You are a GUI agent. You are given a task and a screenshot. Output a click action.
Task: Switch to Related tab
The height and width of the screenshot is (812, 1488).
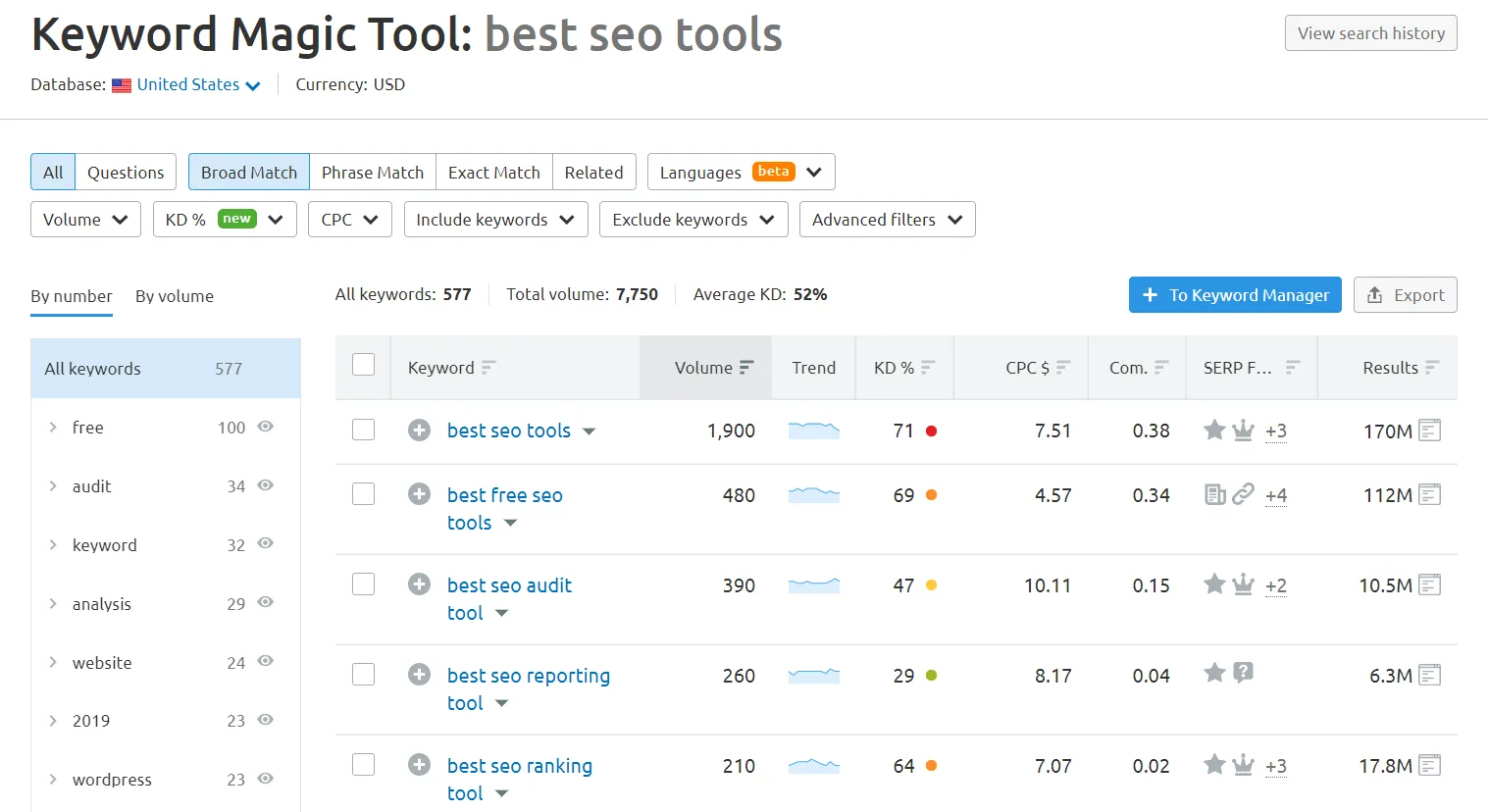pos(594,172)
